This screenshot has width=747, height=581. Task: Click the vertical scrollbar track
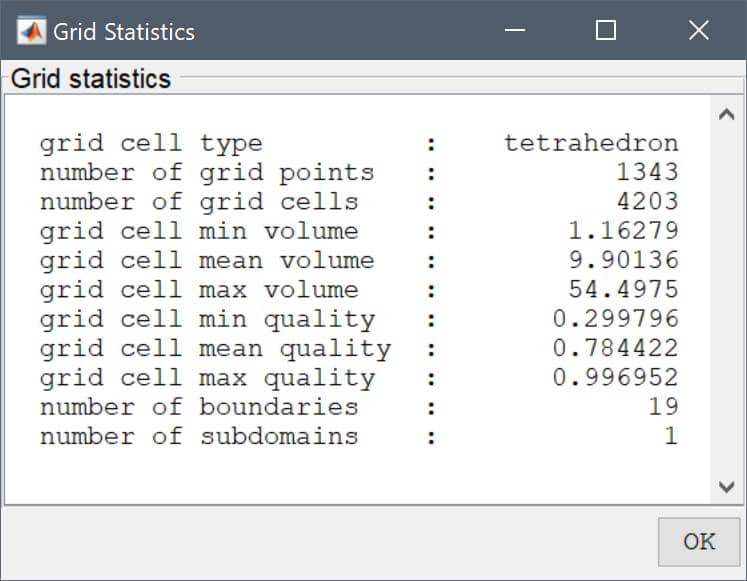point(726,300)
